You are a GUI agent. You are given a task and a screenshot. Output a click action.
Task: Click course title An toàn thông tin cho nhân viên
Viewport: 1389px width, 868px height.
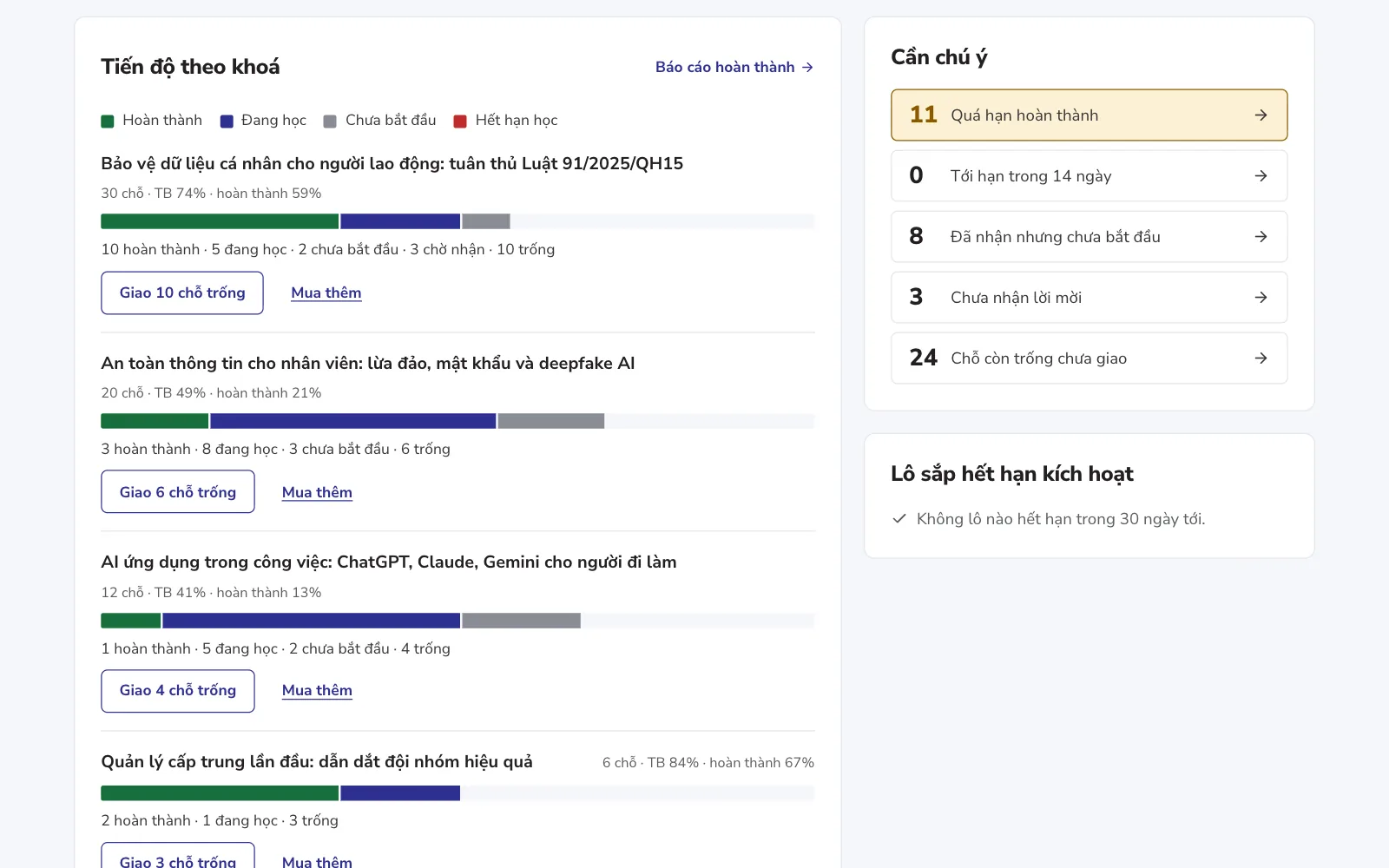(368, 364)
